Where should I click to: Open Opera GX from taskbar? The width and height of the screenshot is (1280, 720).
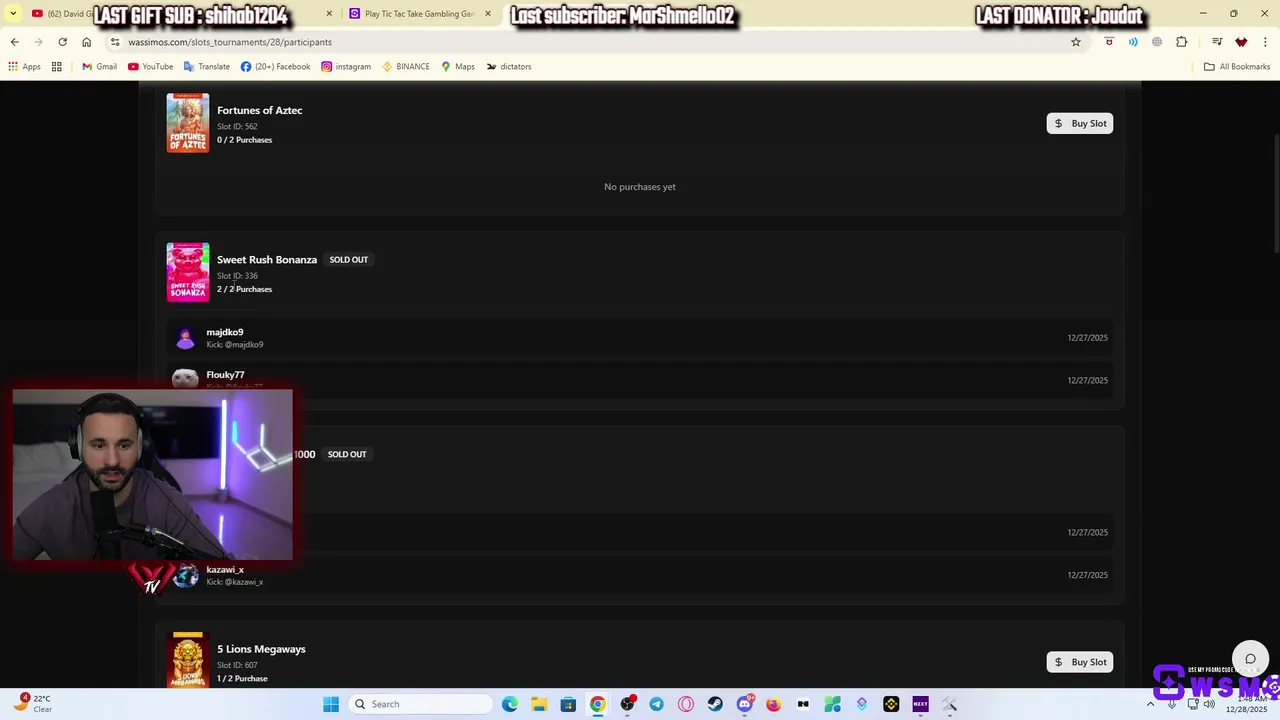686,704
